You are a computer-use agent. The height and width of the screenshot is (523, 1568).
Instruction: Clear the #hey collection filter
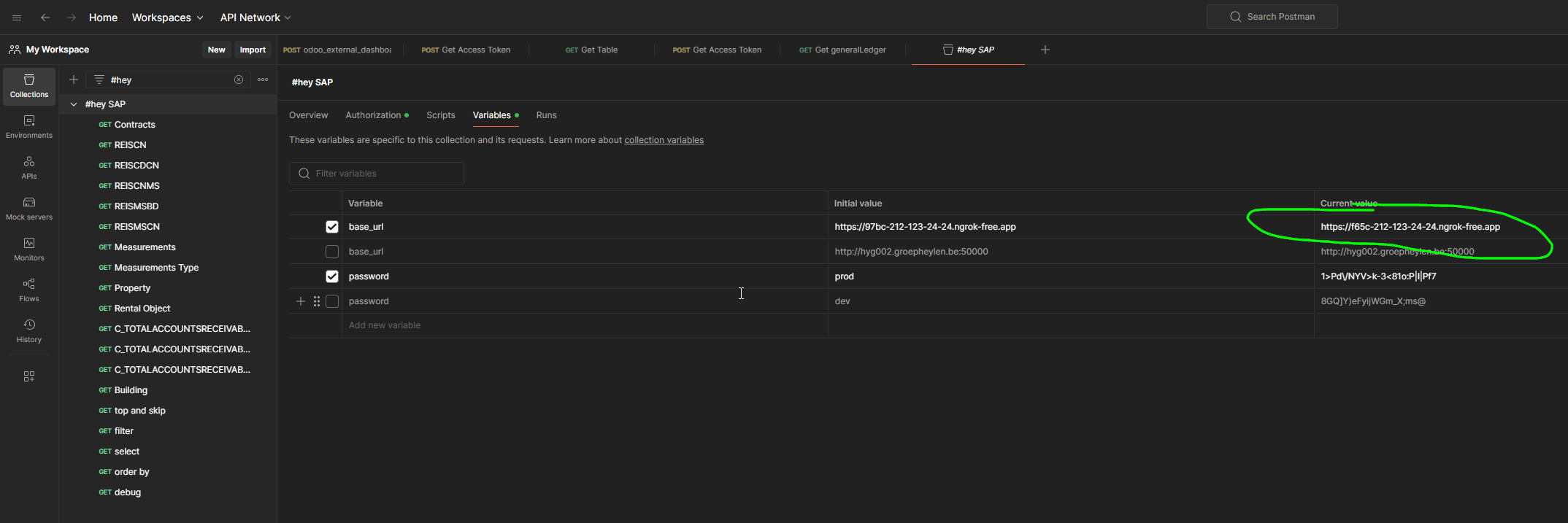pyautogui.click(x=239, y=80)
